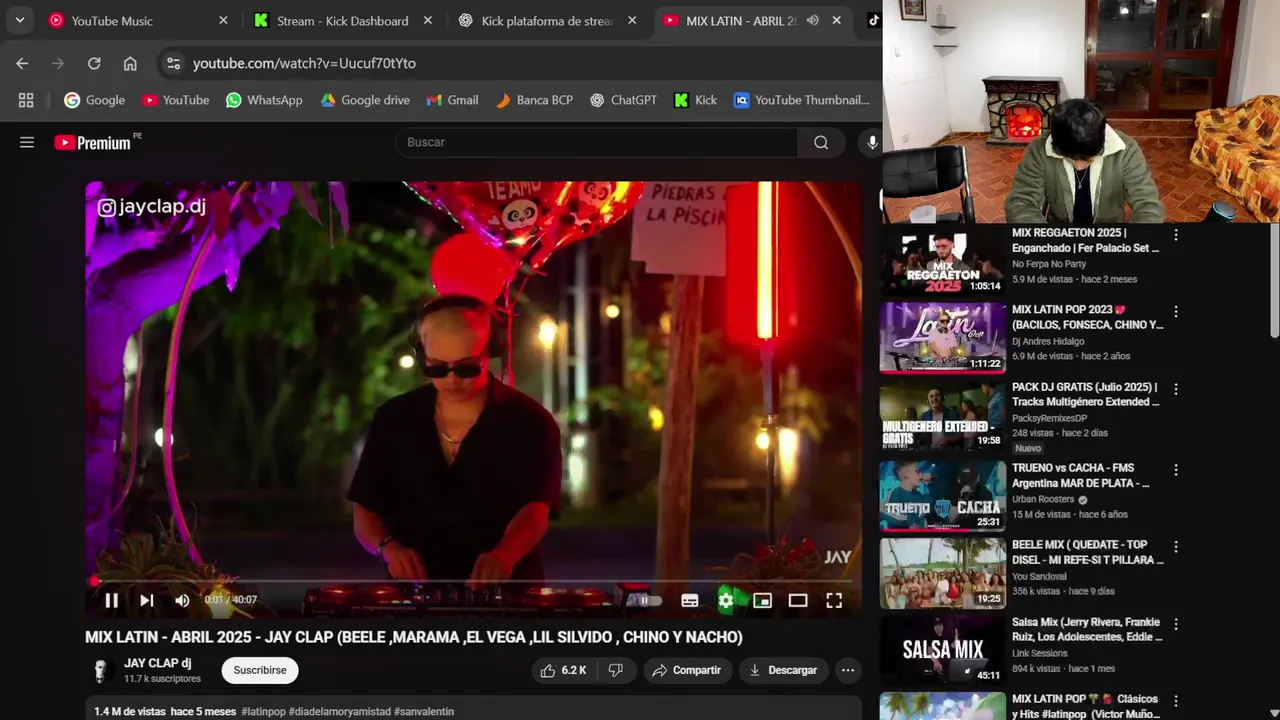The width and height of the screenshot is (1280, 720).
Task: Click the search magnifier button
Action: [x=821, y=142]
